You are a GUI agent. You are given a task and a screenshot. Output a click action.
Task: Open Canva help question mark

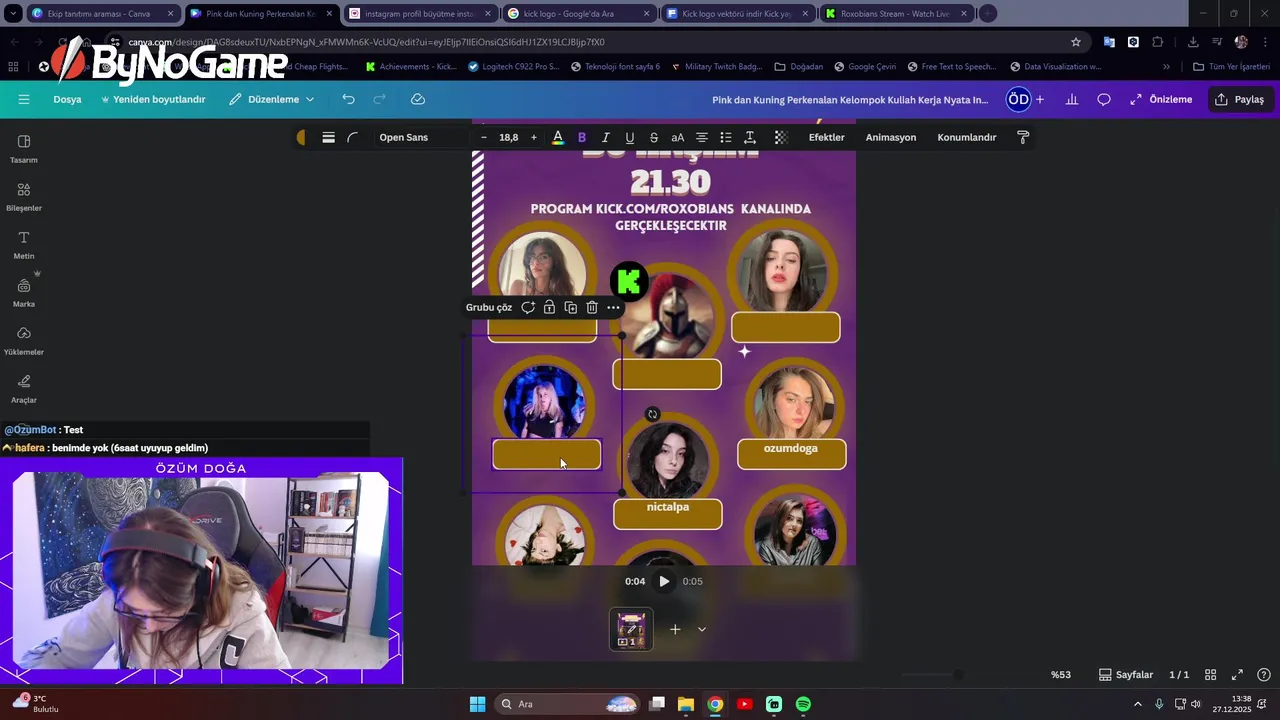pyautogui.click(x=1264, y=675)
